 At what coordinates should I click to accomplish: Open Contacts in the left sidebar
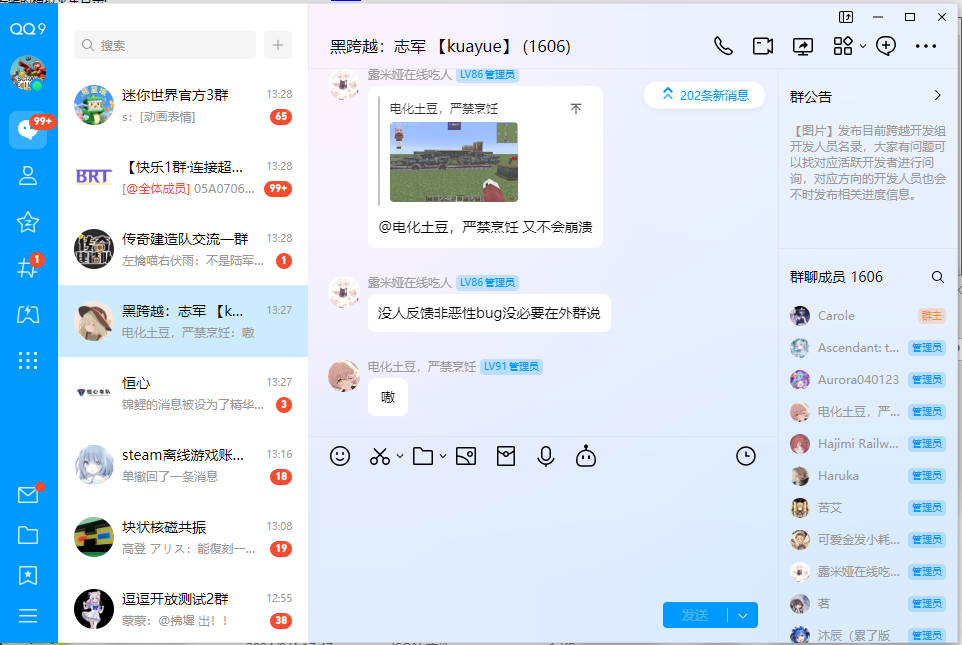click(x=28, y=176)
